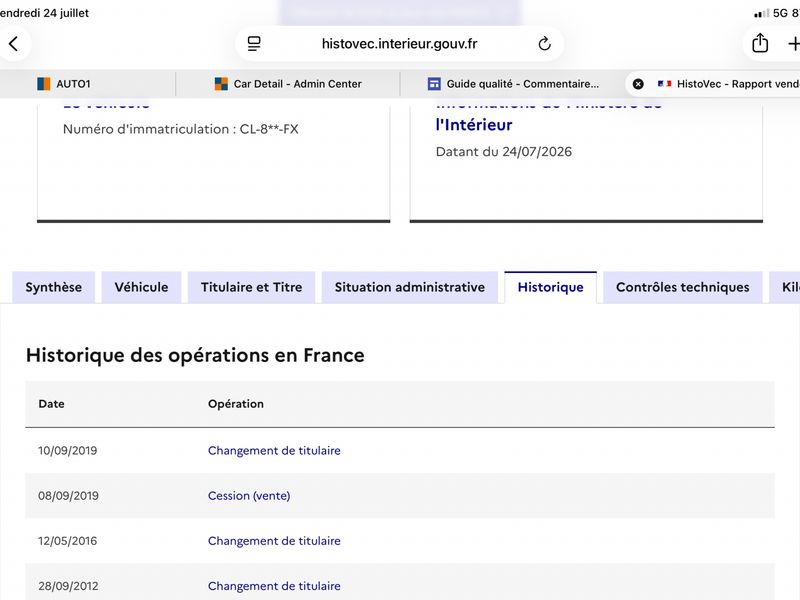The image size is (800, 600).
Task: Open a new tab with plus icon
Action: [793, 44]
